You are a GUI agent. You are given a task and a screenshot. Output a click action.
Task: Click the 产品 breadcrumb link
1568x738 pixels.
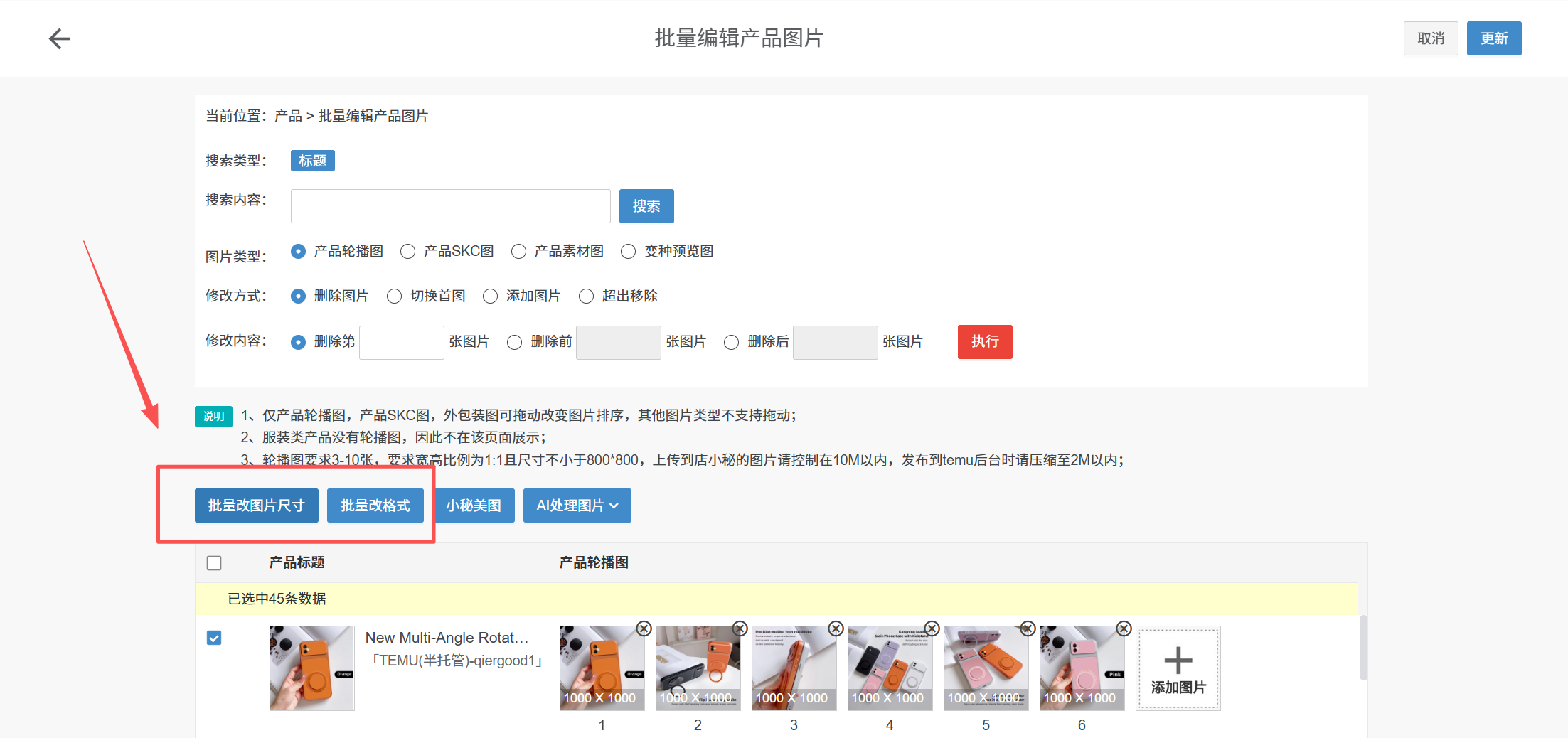(288, 116)
